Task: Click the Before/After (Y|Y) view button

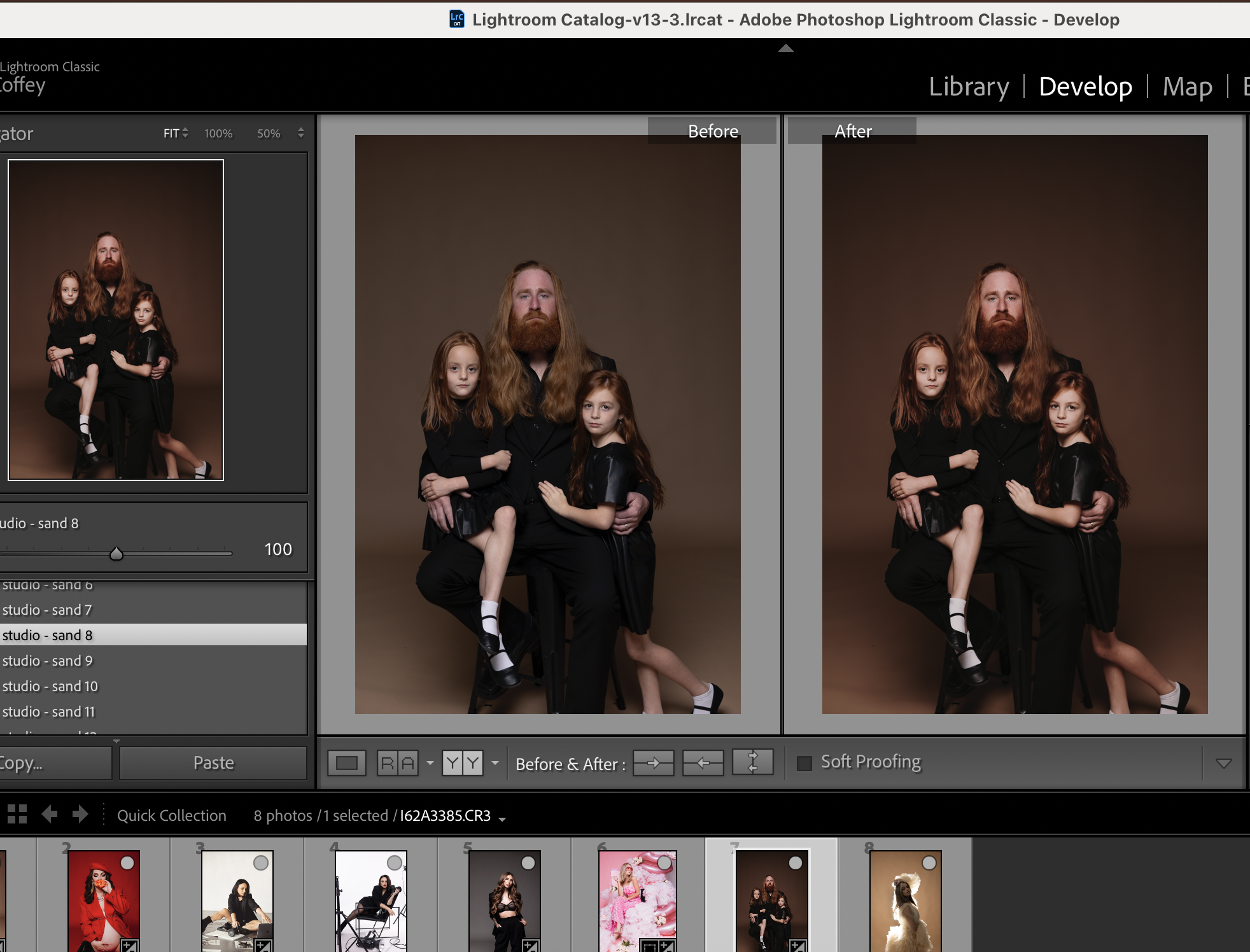Action: pos(463,763)
